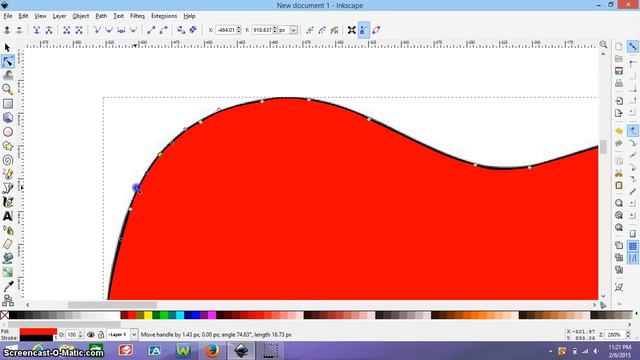This screenshot has height=360, width=640.
Task: Select the Ellipse circle tool
Action: 8,132
